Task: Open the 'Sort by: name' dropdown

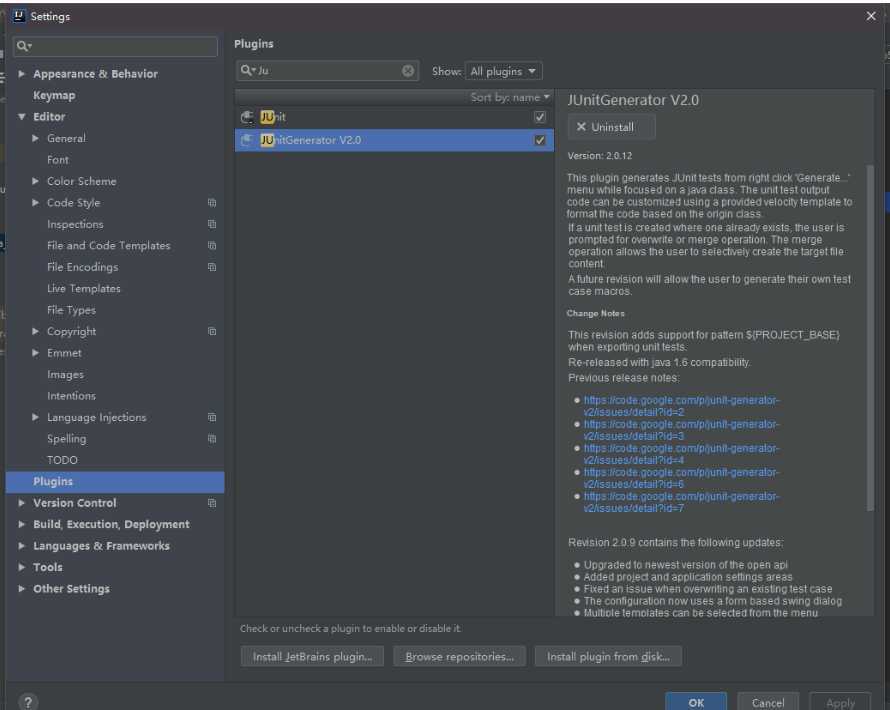Action: (x=510, y=98)
